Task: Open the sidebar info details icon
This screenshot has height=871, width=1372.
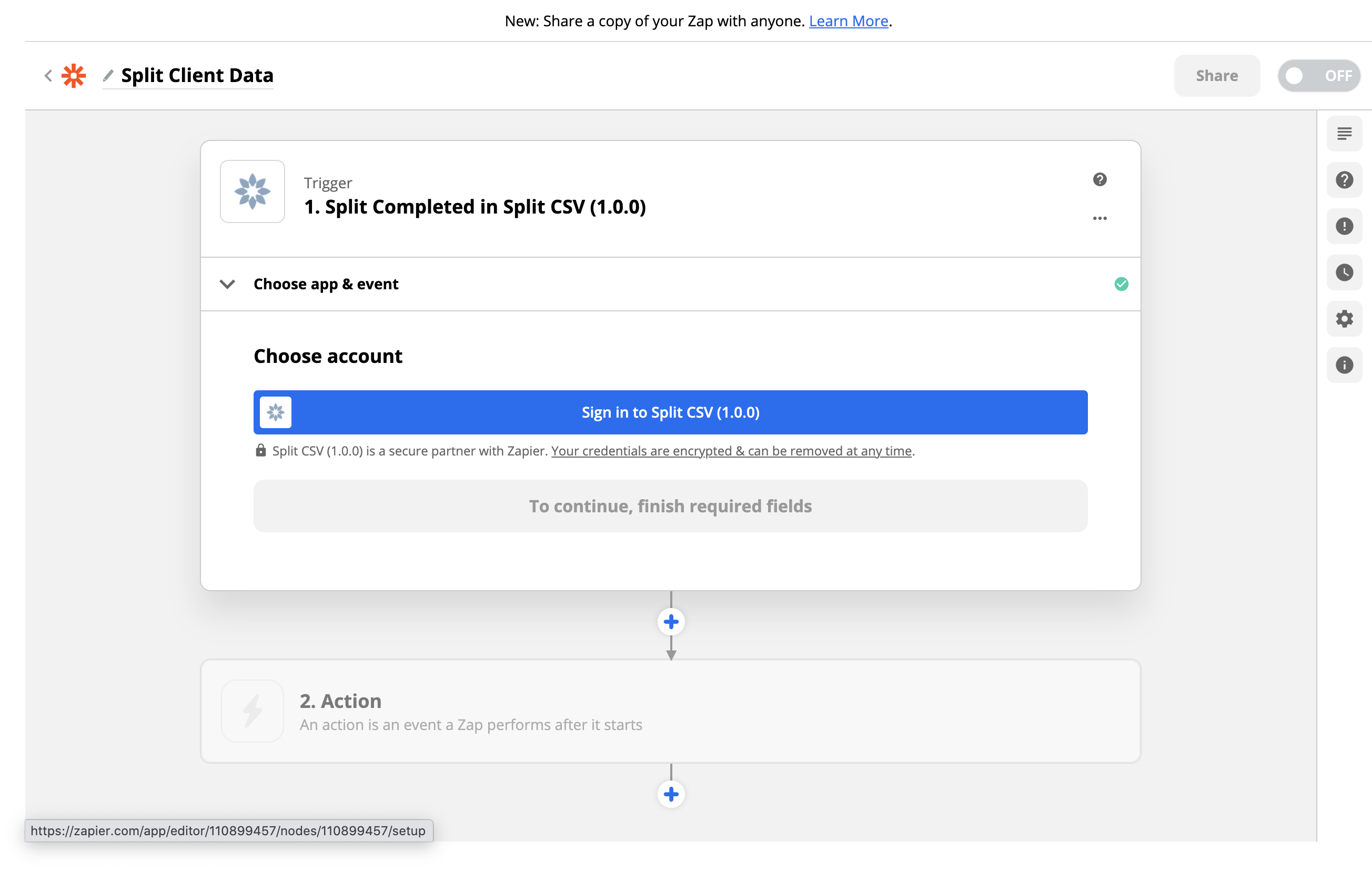Action: [1344, 364]
